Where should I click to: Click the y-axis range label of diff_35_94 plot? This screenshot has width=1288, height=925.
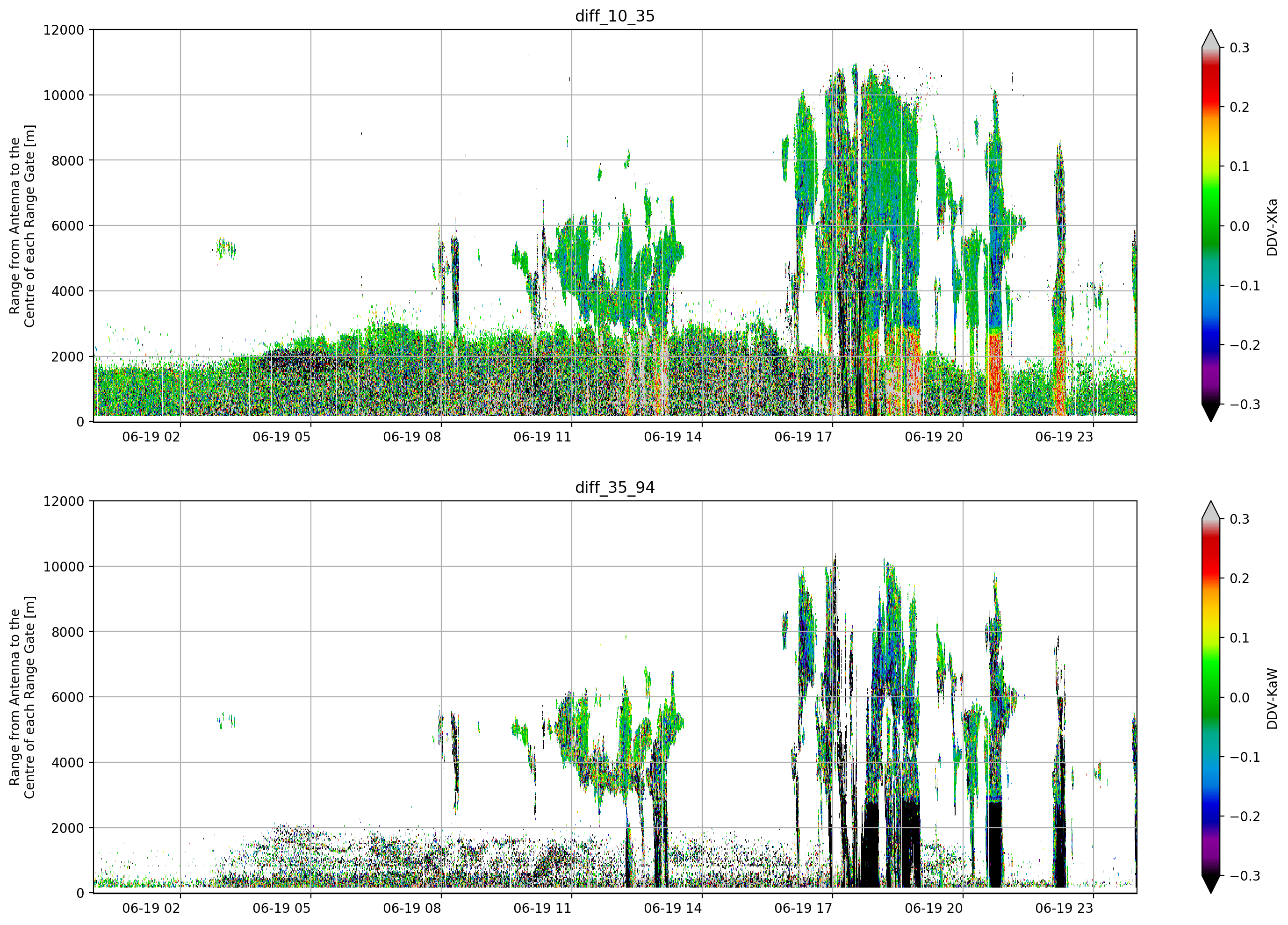click(x=22, y=697)
